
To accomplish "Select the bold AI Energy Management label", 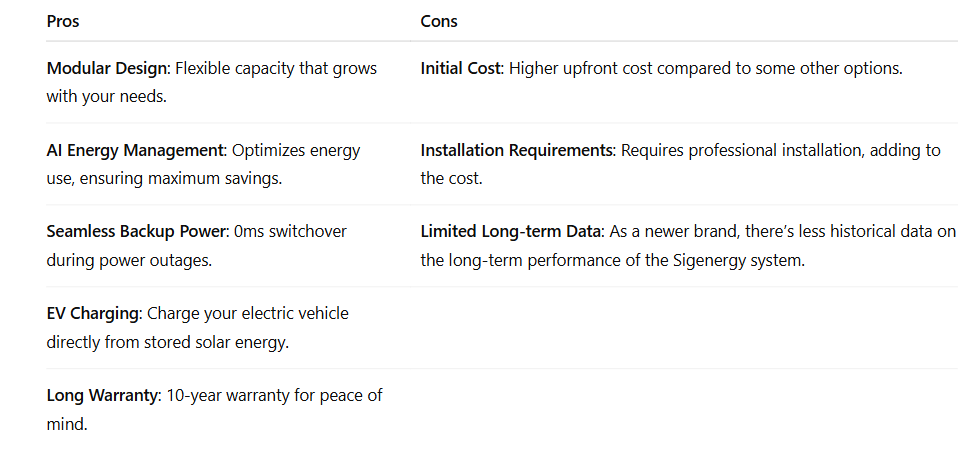I will [x=135, y=151].
